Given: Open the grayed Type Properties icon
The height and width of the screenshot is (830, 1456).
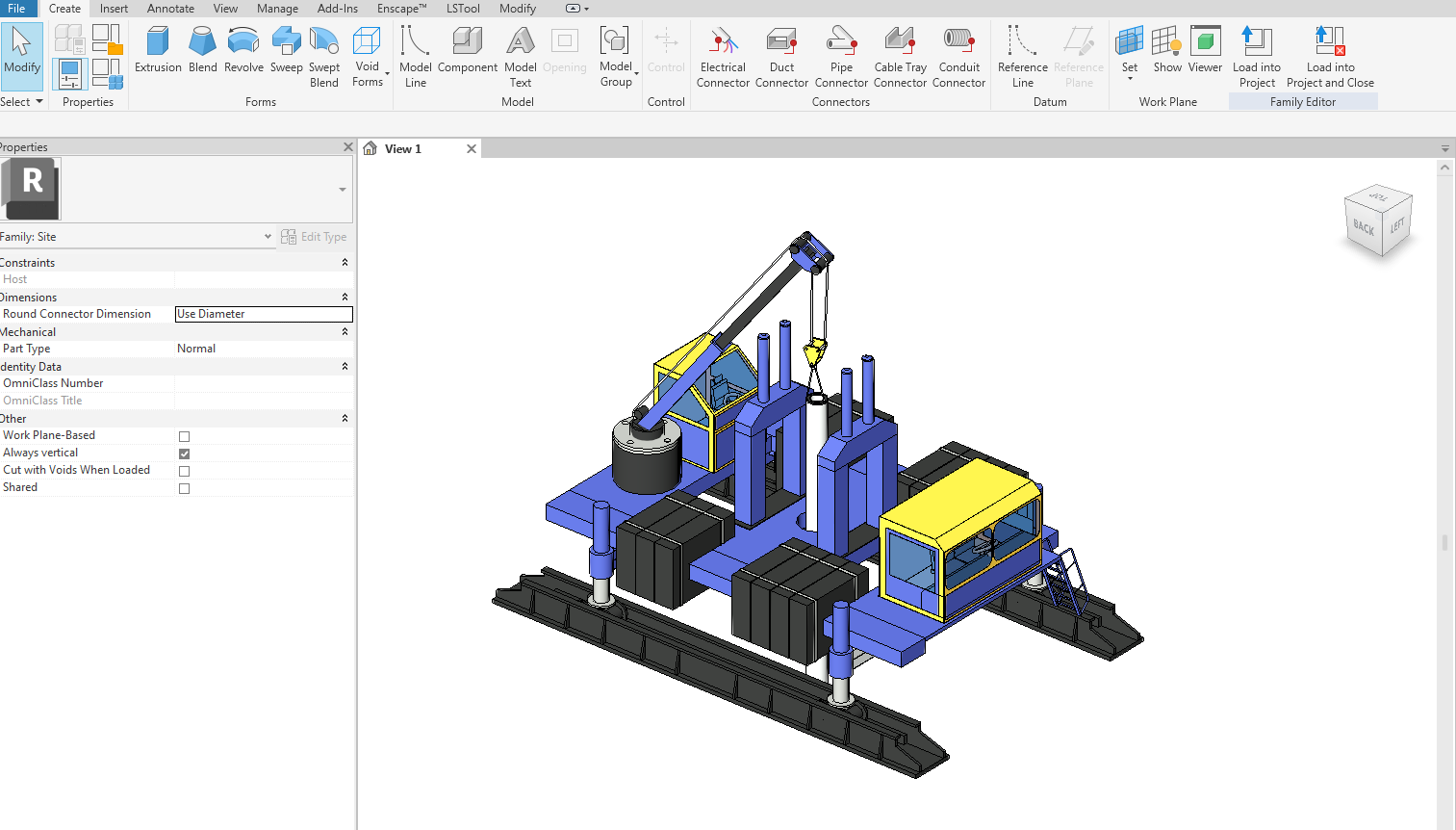Looking at the screenshot, I should [x=69, y=39].
